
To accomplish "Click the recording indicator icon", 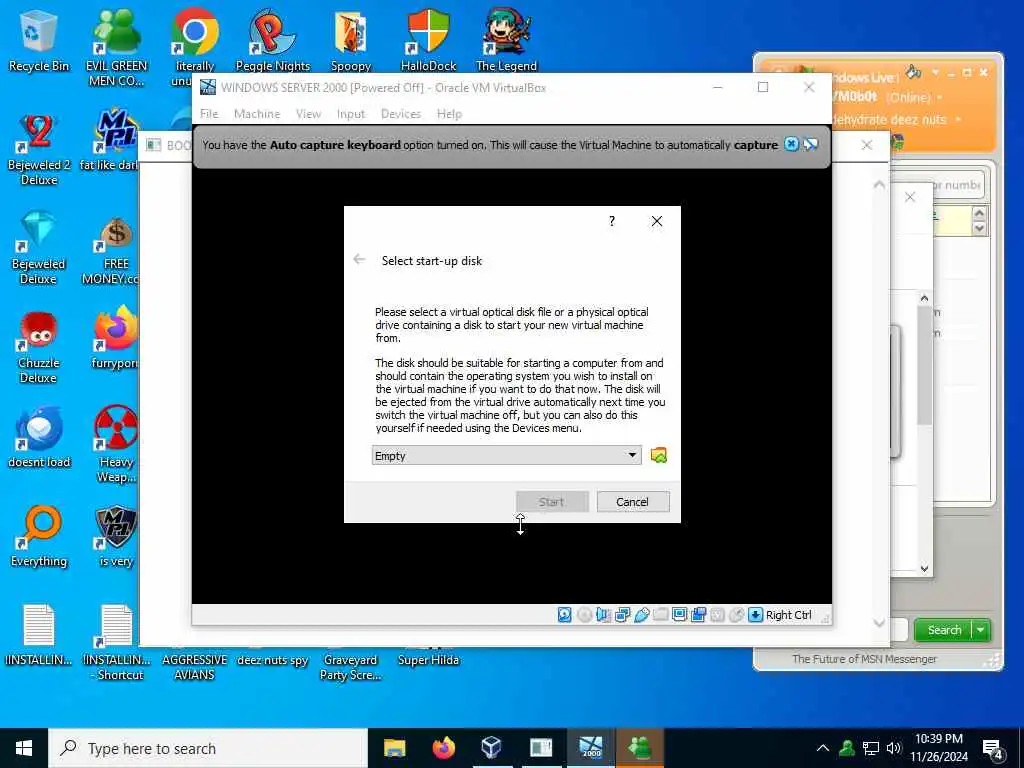I will click(698, 615).
